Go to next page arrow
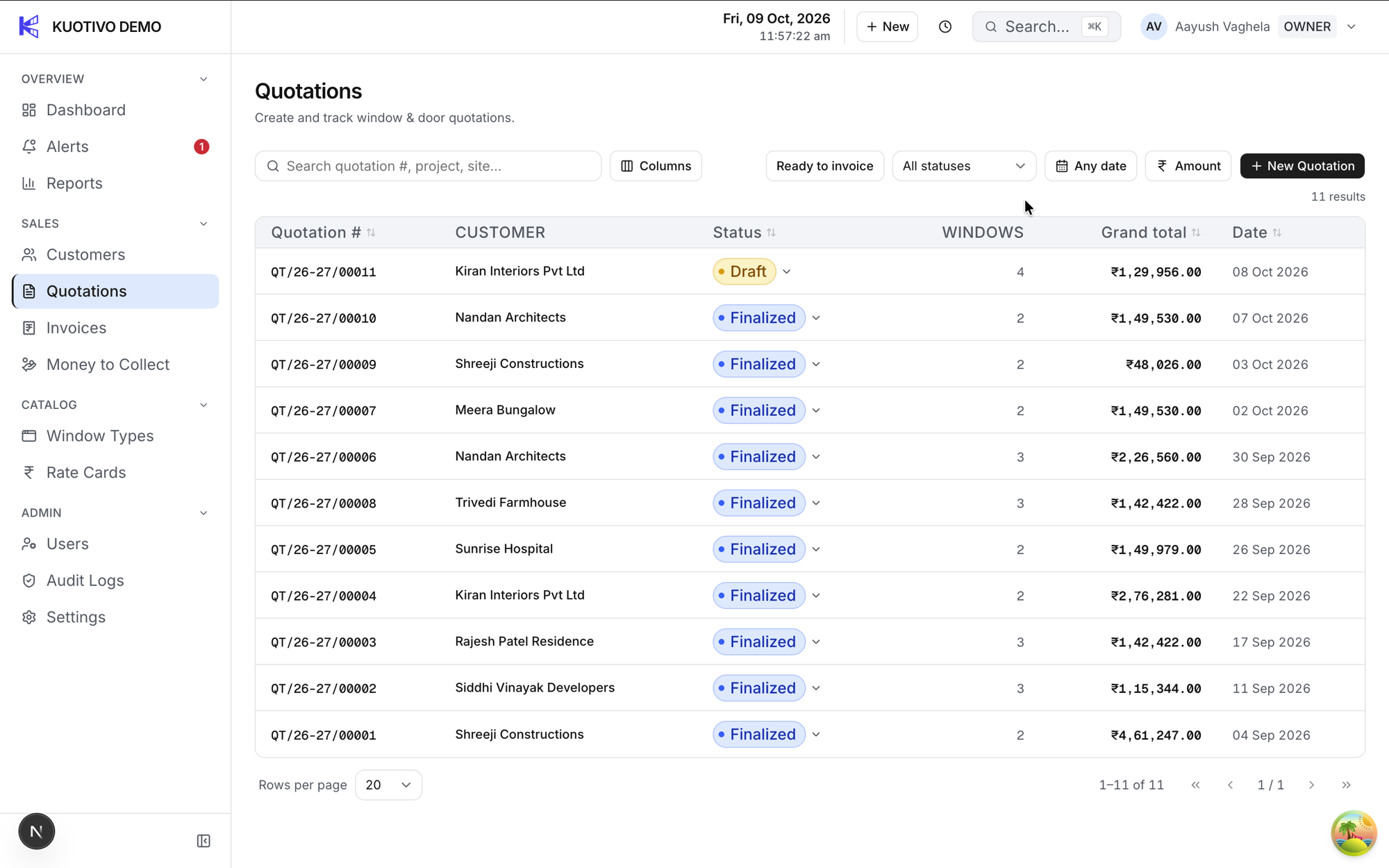1389x868 pixels. coord(1311,785)
